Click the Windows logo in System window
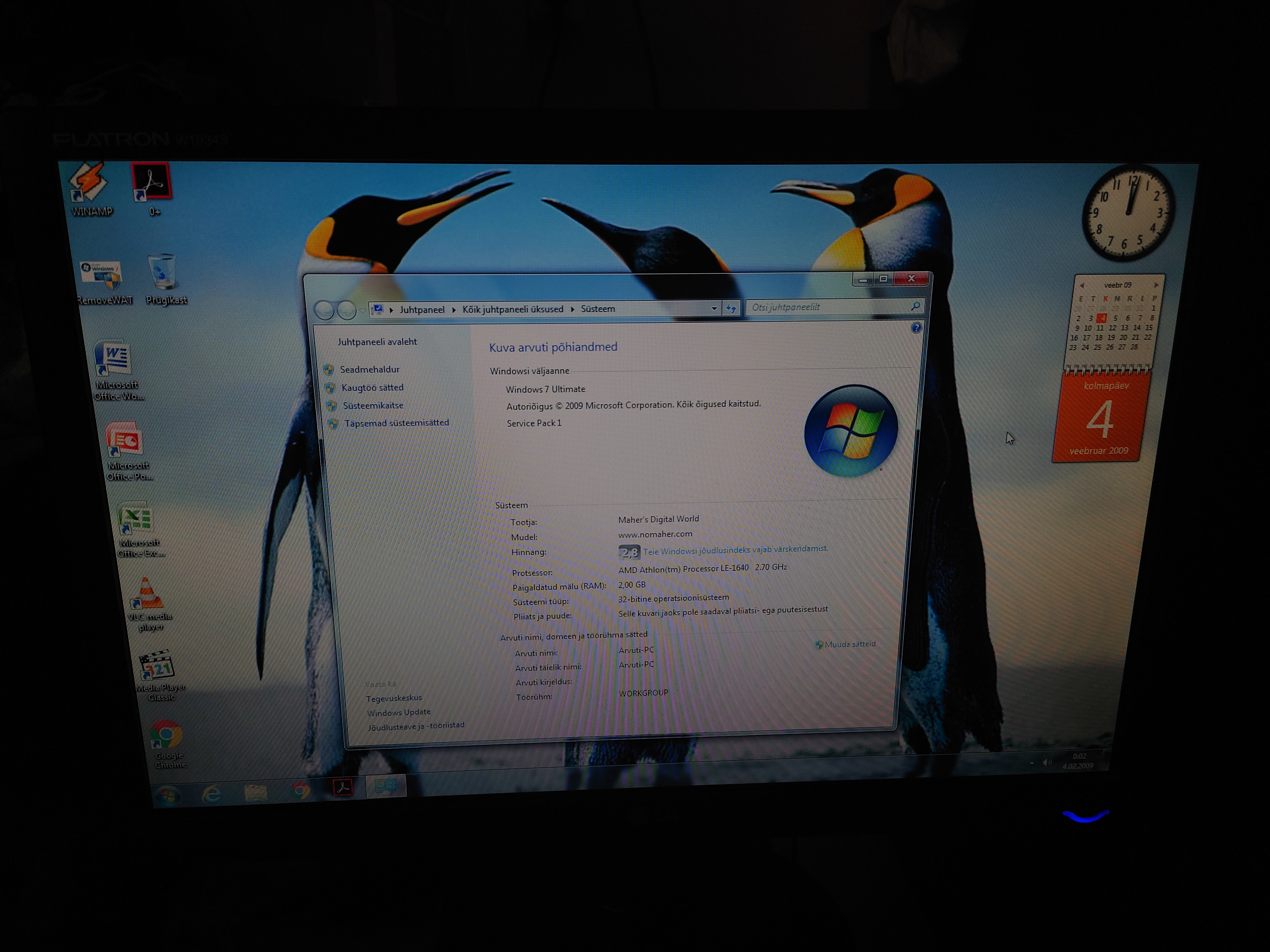Viewport: 1270px width, 952px height. point(851,430)
